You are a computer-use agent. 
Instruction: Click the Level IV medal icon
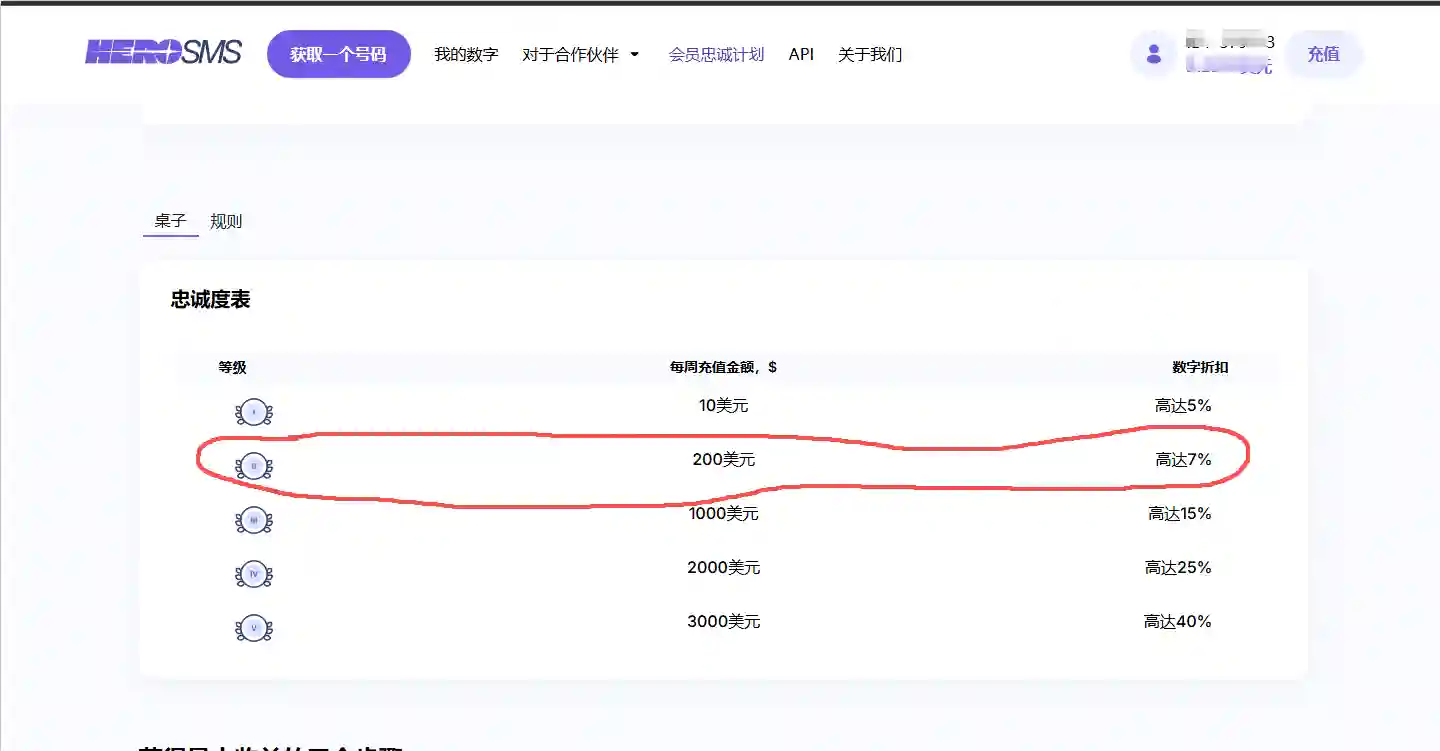pyautogui.click(x=254, y=574)
